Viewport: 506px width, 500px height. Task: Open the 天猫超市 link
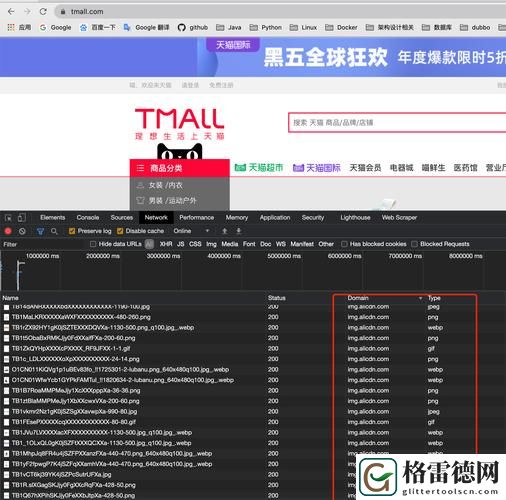(259, 168)
